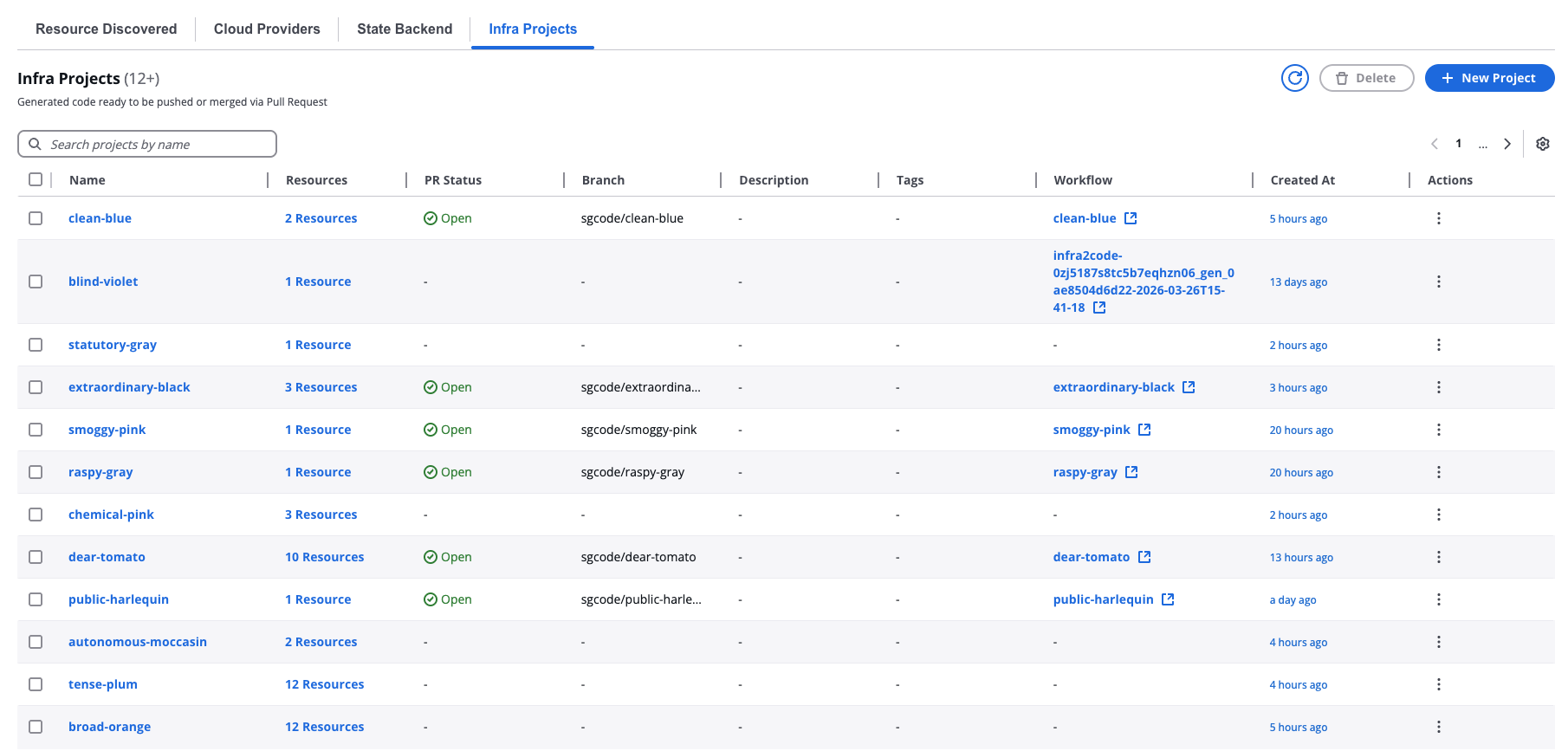1568x751 pixels.
Task: Open actions menu for extraordinary-black row
Action: 1438,387
